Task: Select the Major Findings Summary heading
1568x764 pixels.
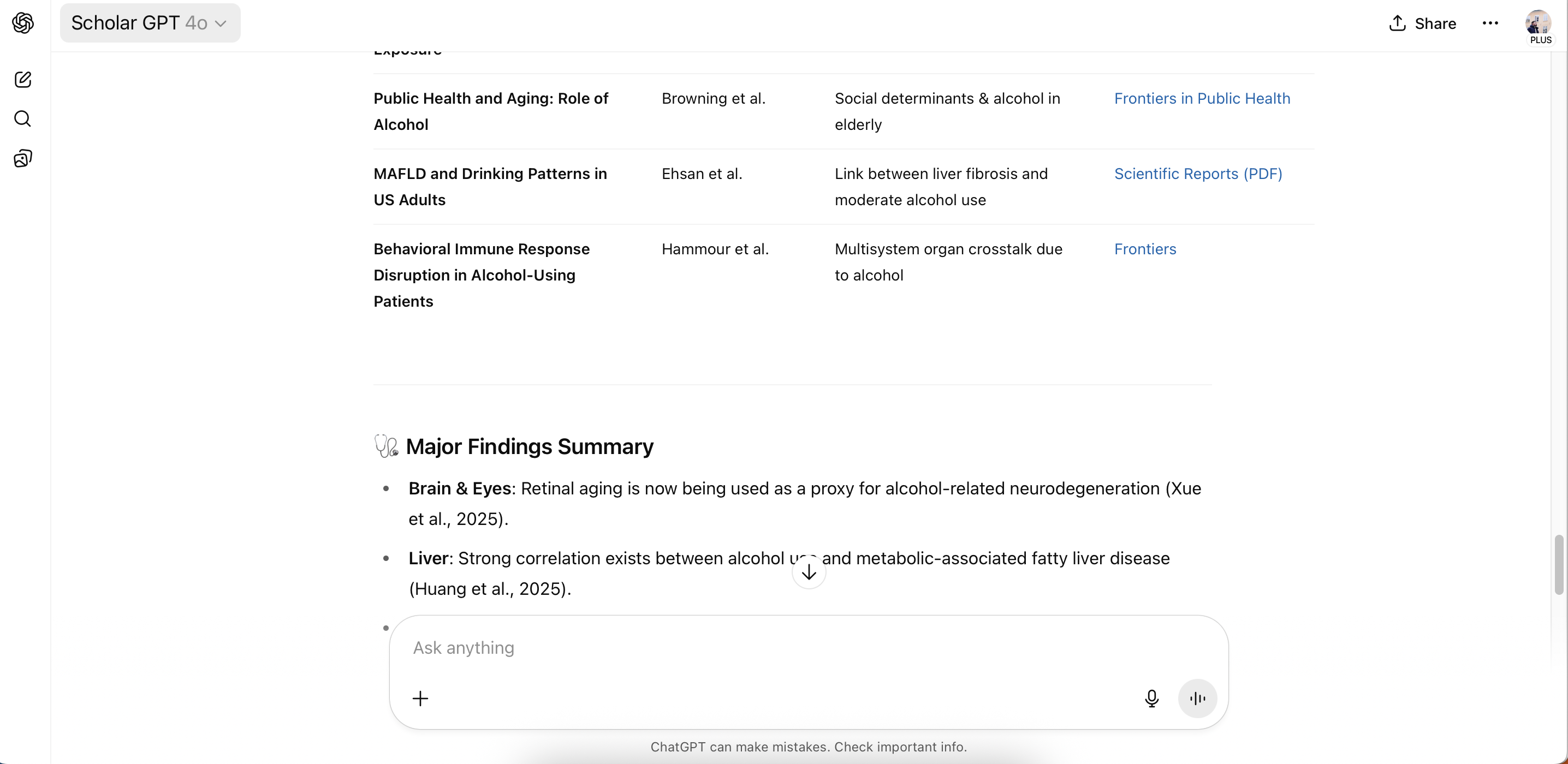Action: [x=529, y=446]
